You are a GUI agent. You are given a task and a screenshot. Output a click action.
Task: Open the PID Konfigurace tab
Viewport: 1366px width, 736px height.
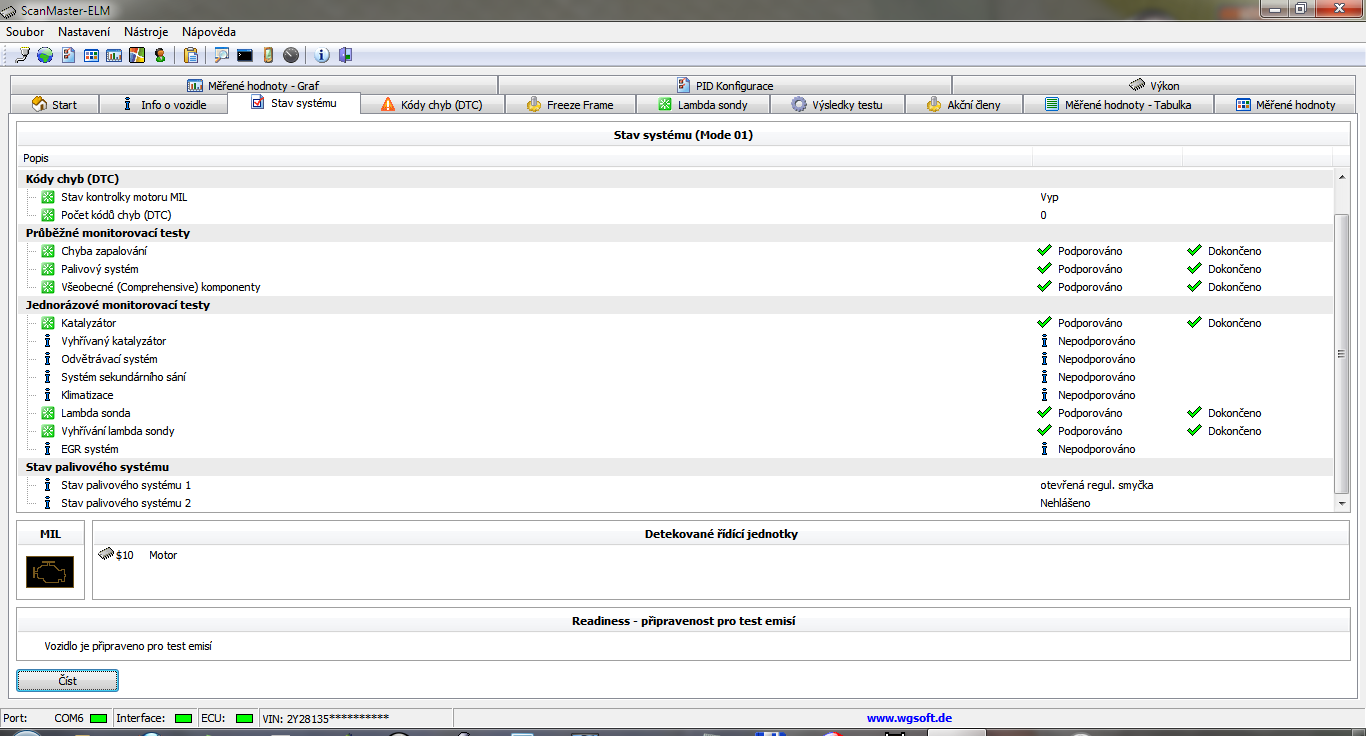(x=724, y=86)
